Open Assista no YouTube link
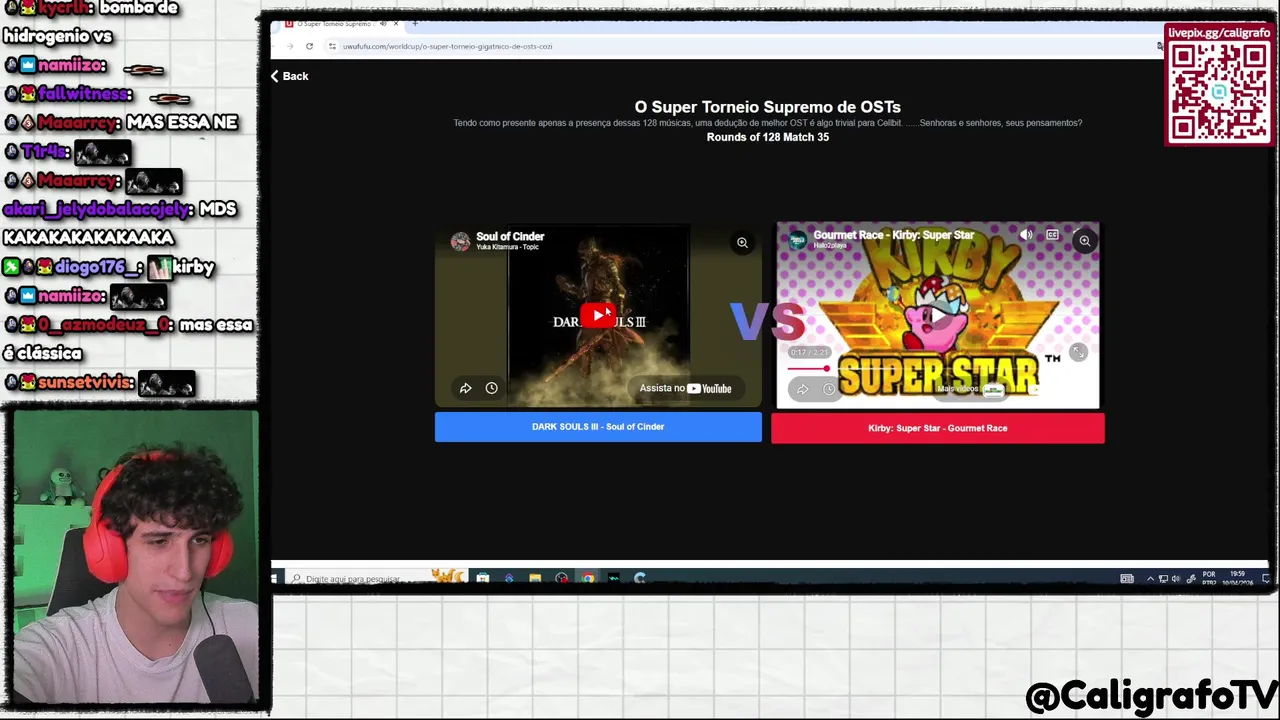1280x720 pixels. 686,388
